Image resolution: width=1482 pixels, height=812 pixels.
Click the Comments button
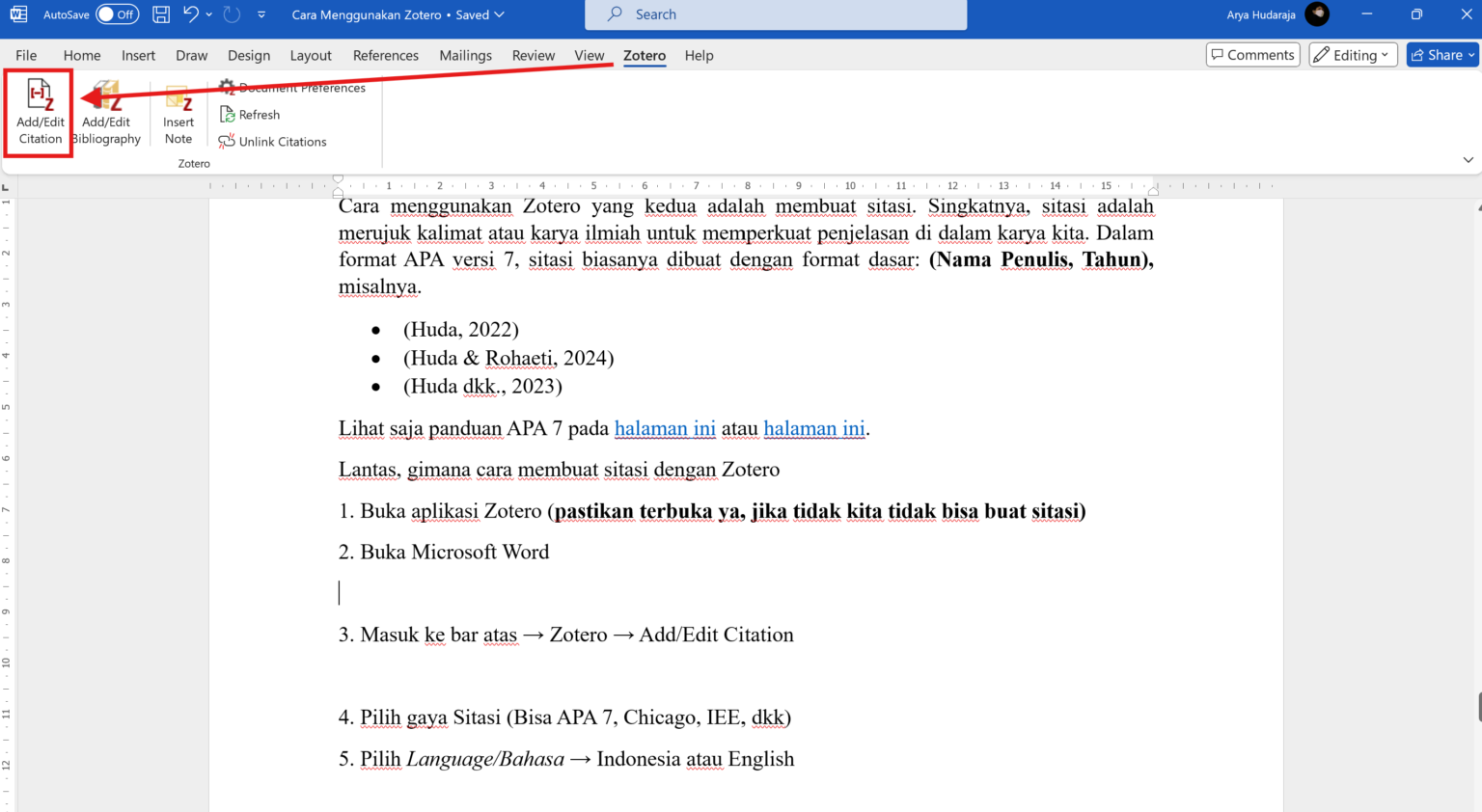click(x=1252, y=55)
